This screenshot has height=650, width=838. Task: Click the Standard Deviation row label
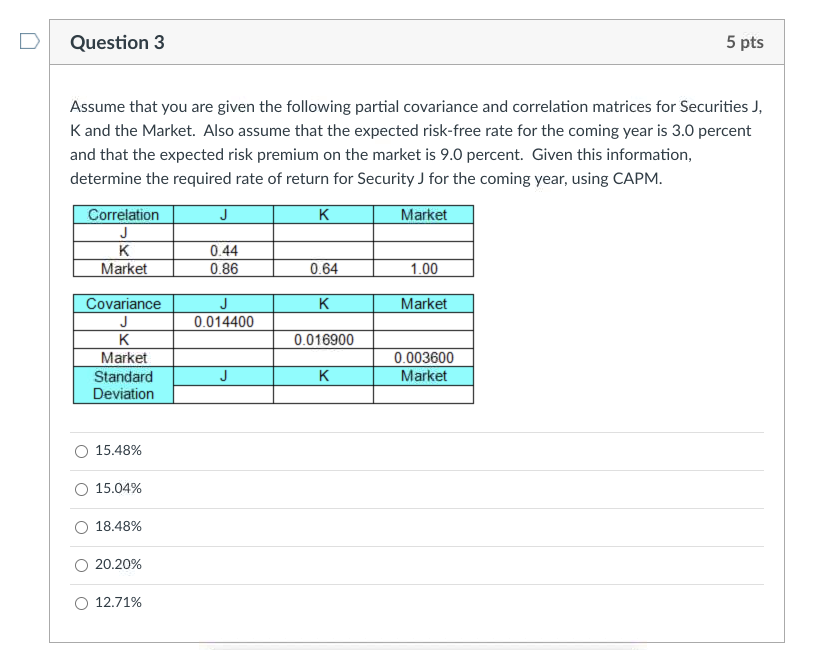pyautogui.click(x=121, y=384)
